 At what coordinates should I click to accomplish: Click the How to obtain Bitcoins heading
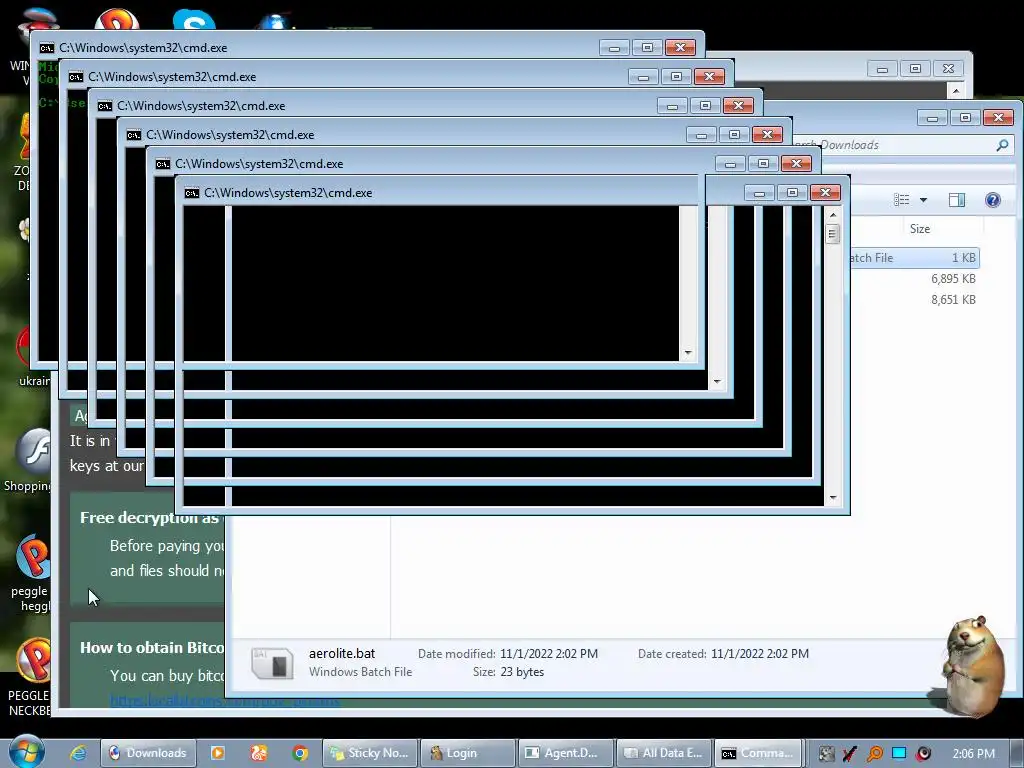click(x=152, y=648)
